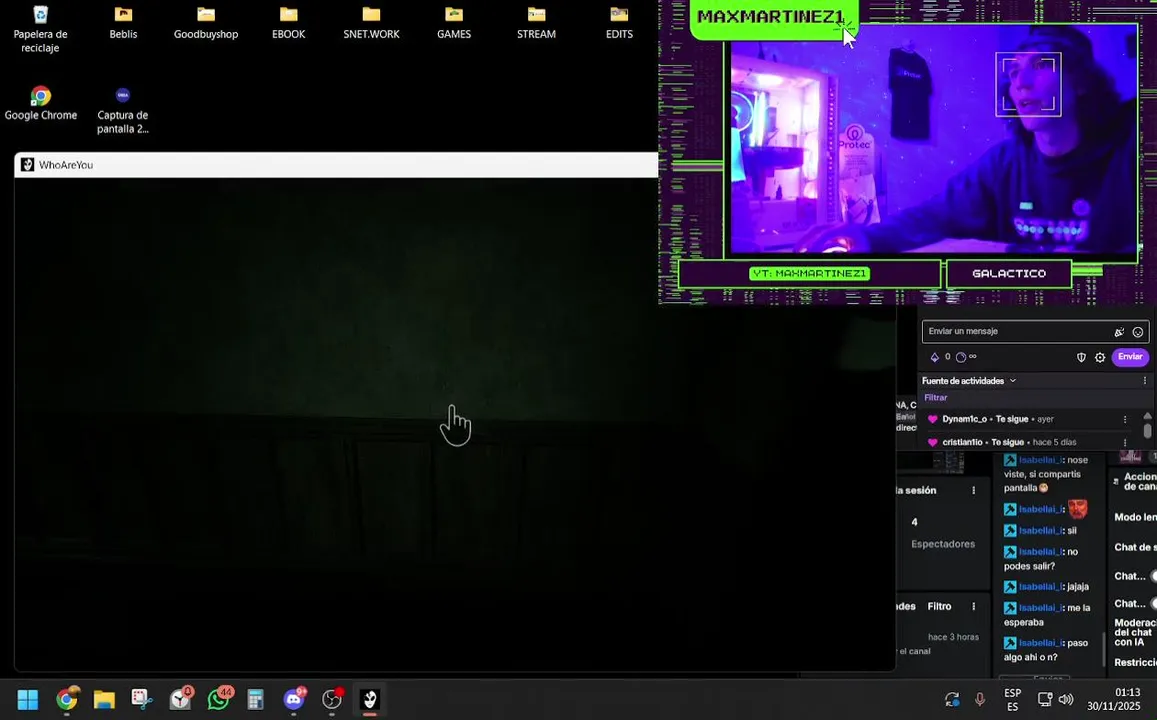
Task: Click the Filtro button in the activity panel
Action: (939, 606)
